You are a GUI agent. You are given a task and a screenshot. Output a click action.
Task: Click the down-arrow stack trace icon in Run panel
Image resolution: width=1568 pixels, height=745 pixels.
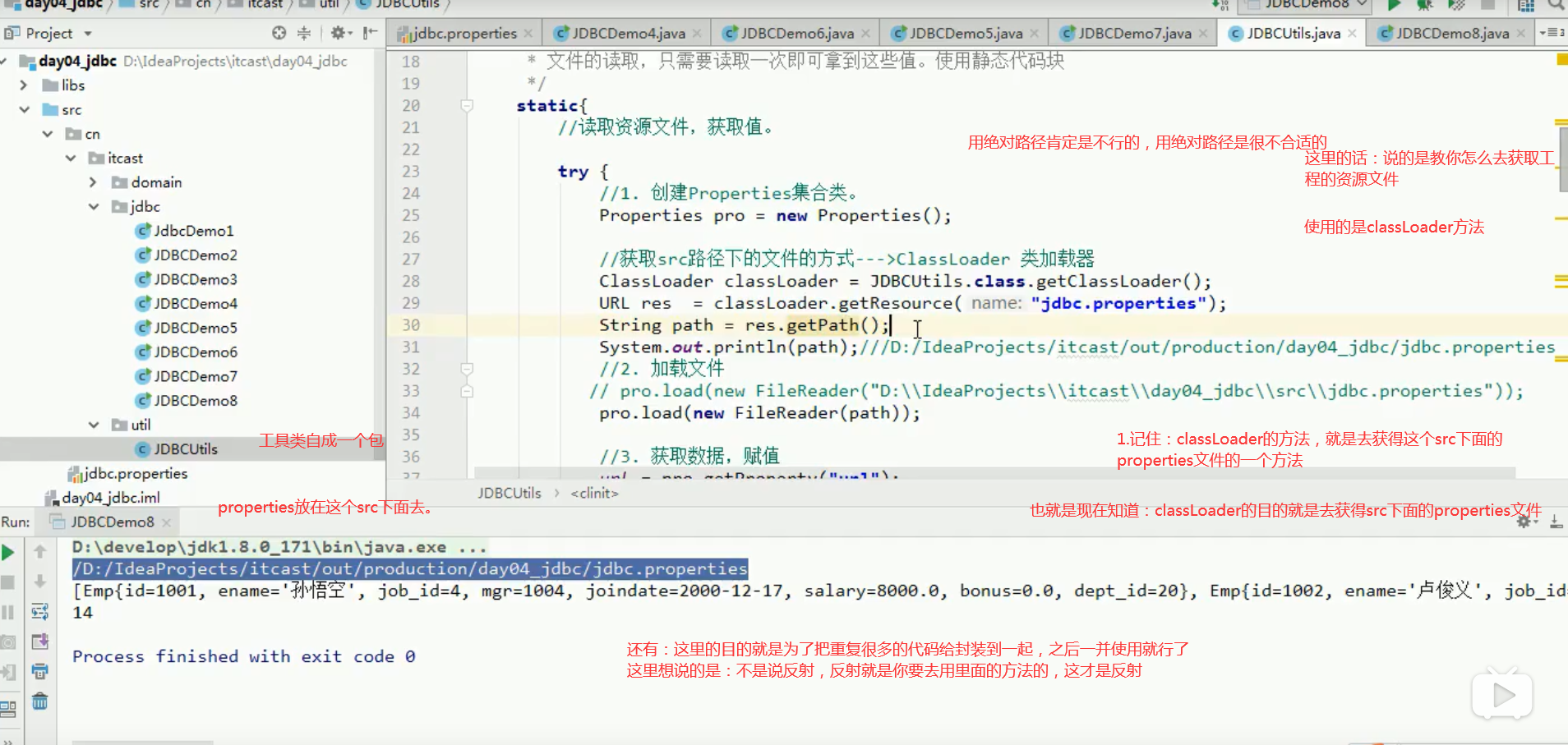[39, 582]
